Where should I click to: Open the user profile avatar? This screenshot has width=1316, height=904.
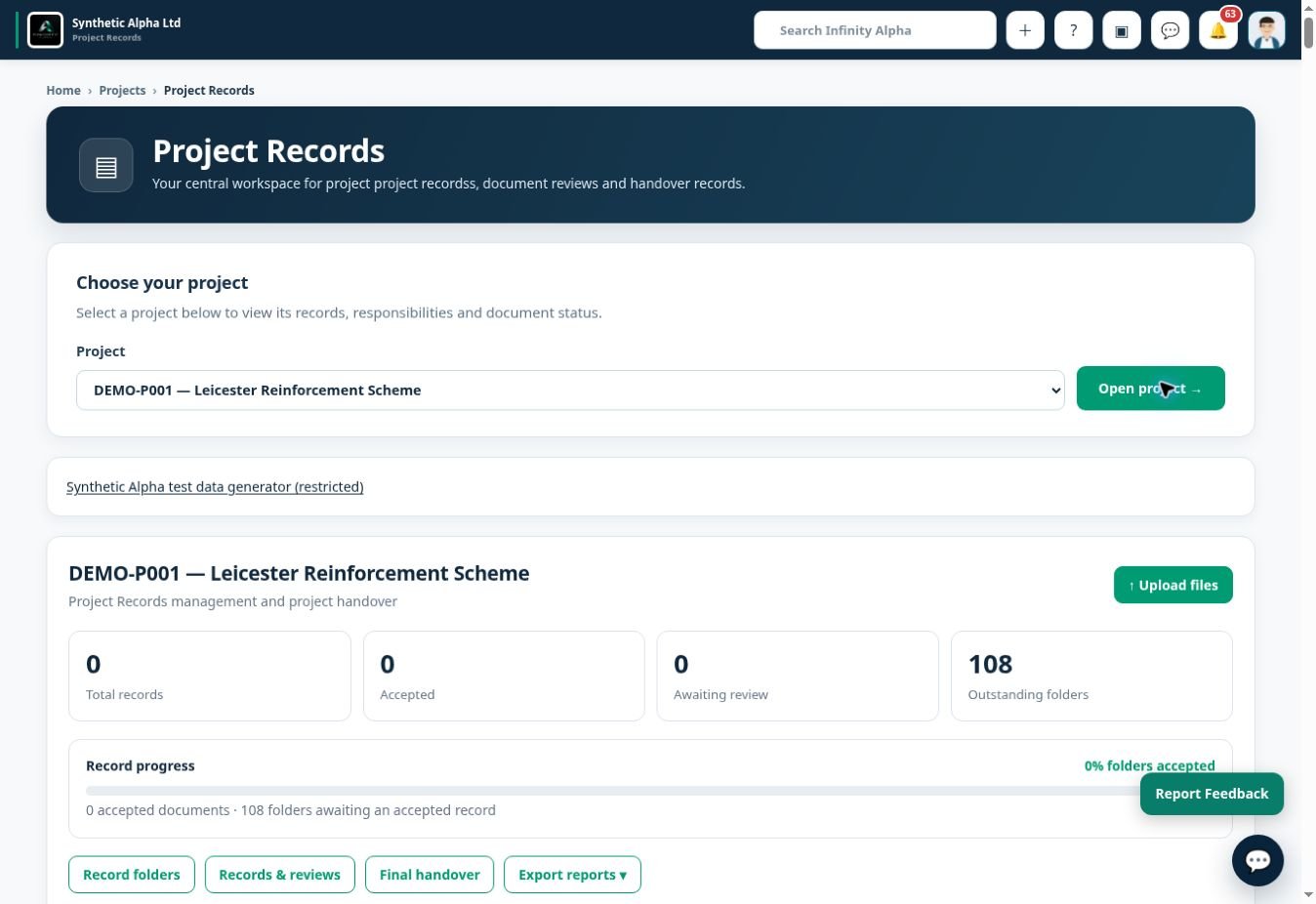pyautogui.click(x=1266, y=30)
